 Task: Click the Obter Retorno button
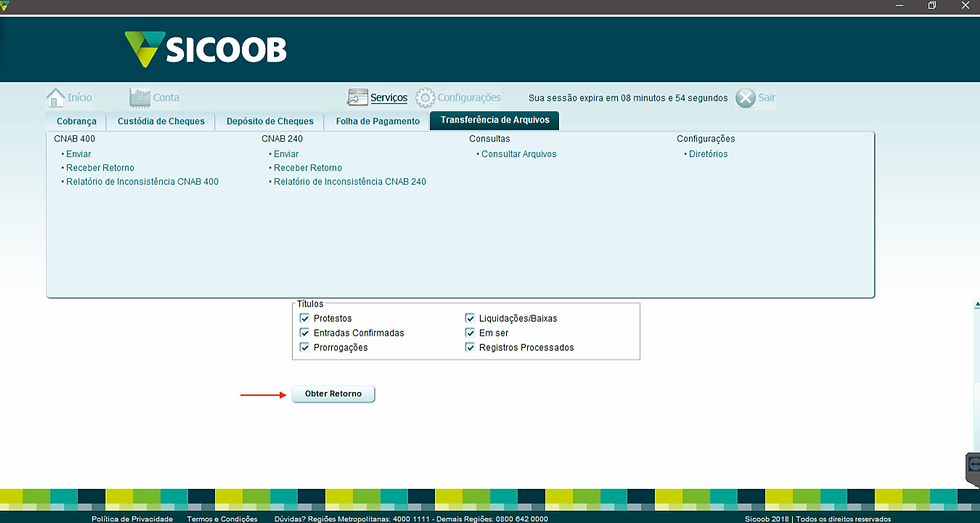333,394
